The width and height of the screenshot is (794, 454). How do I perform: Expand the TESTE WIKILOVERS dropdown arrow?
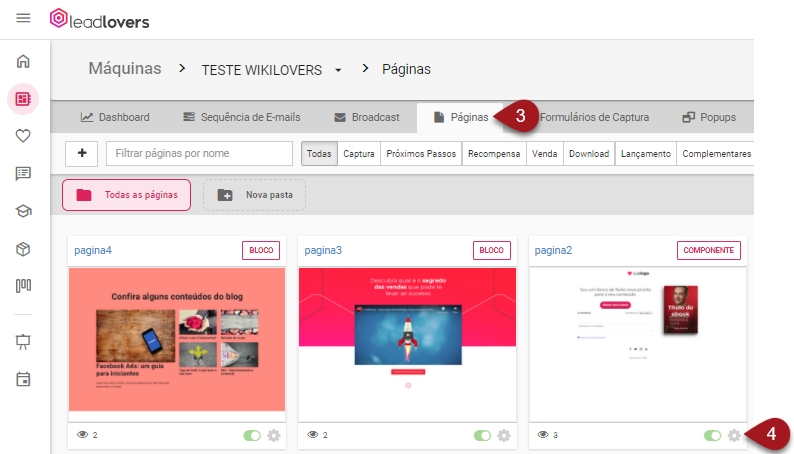[338, 70]
